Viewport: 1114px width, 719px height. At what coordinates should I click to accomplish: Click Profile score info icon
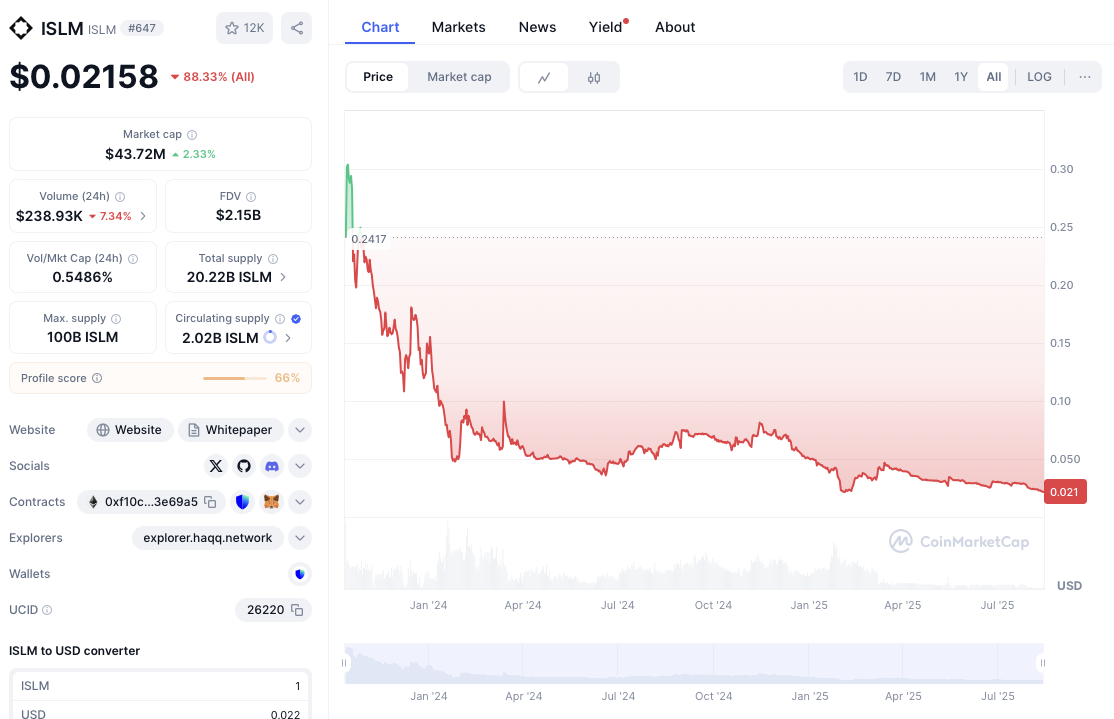[97, 378]
